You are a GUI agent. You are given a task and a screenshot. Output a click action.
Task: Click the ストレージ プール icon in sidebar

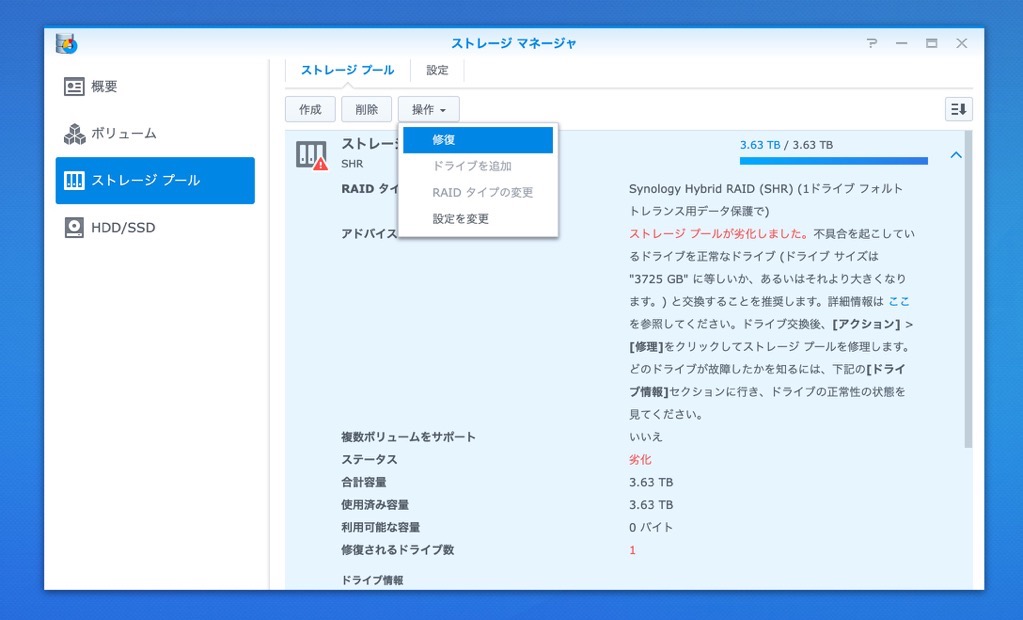coord(74,181)
